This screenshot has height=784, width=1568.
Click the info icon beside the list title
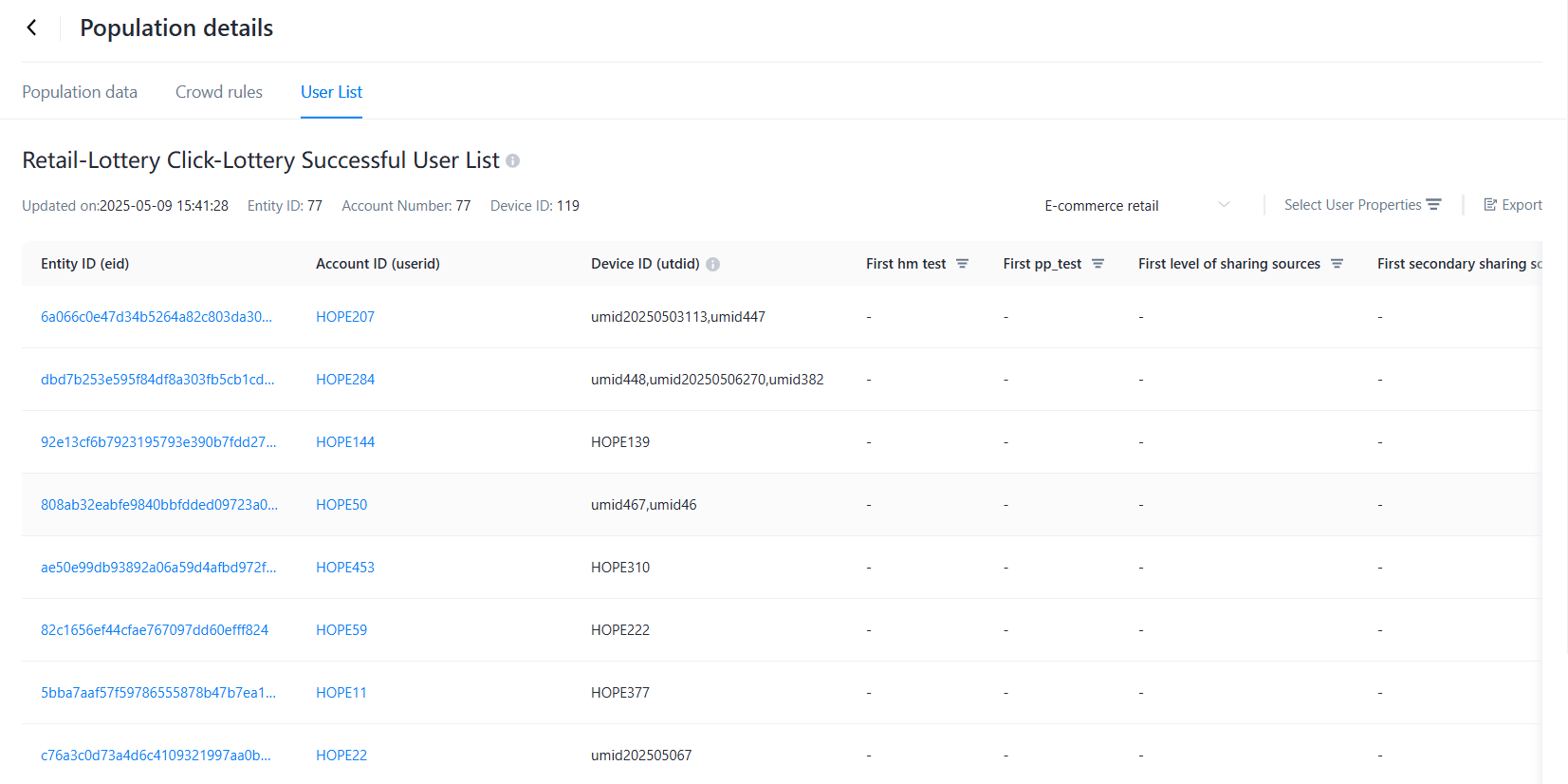point(512,161)
